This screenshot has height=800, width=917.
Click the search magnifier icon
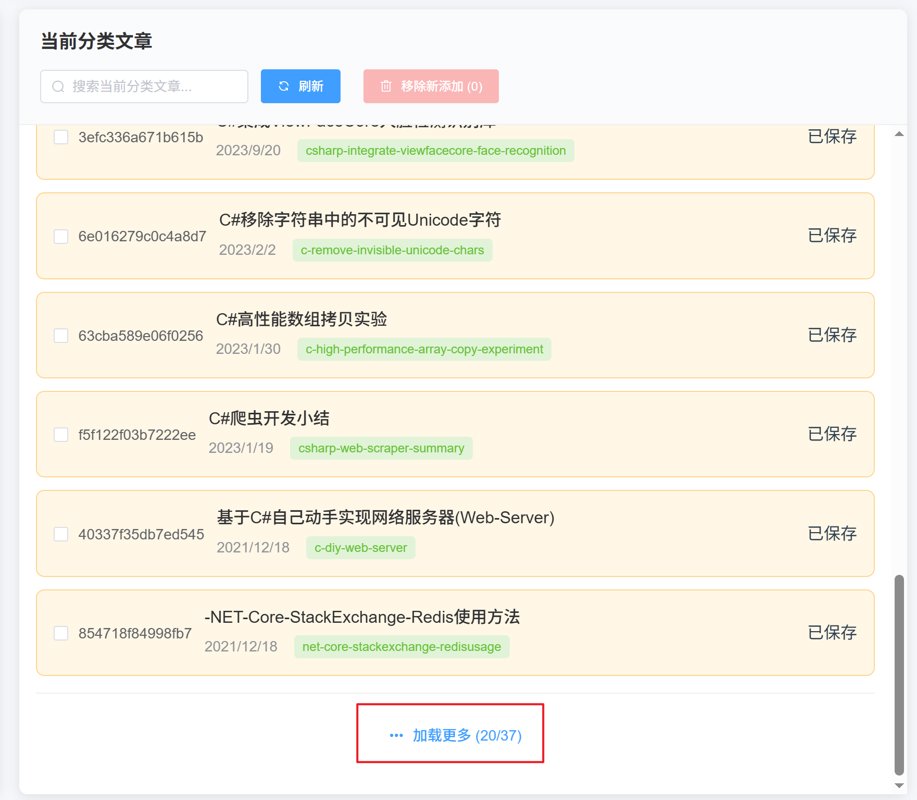coord(59,87)
